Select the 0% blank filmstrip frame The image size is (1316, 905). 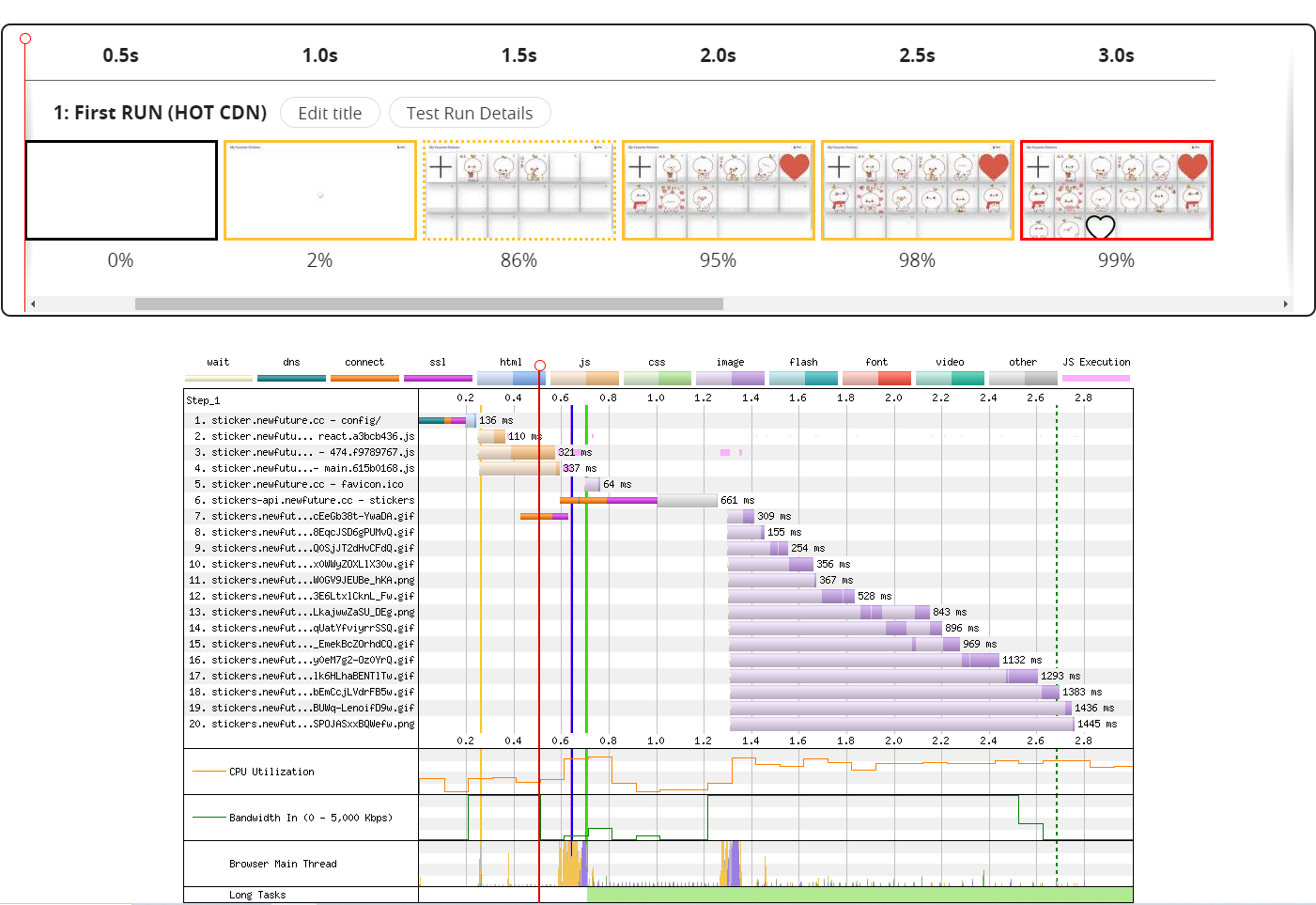coord(121,191)
